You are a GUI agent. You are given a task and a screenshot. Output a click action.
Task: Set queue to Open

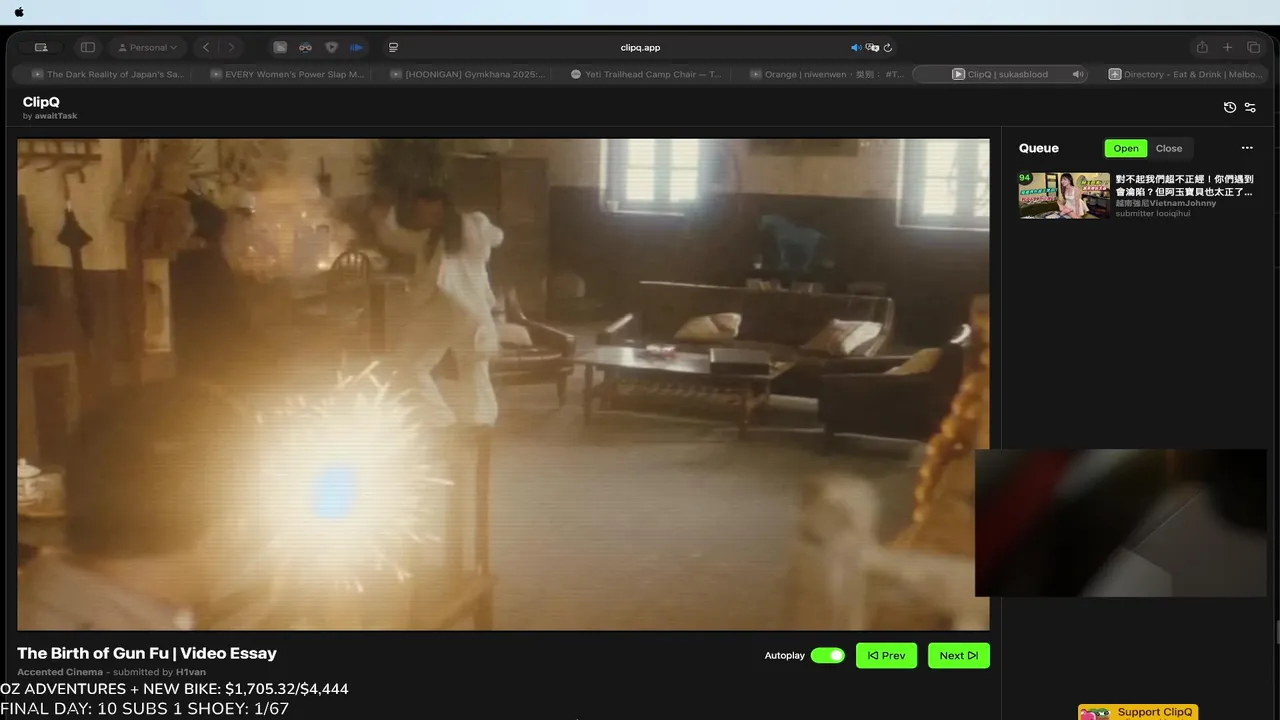pos(1126,148)
